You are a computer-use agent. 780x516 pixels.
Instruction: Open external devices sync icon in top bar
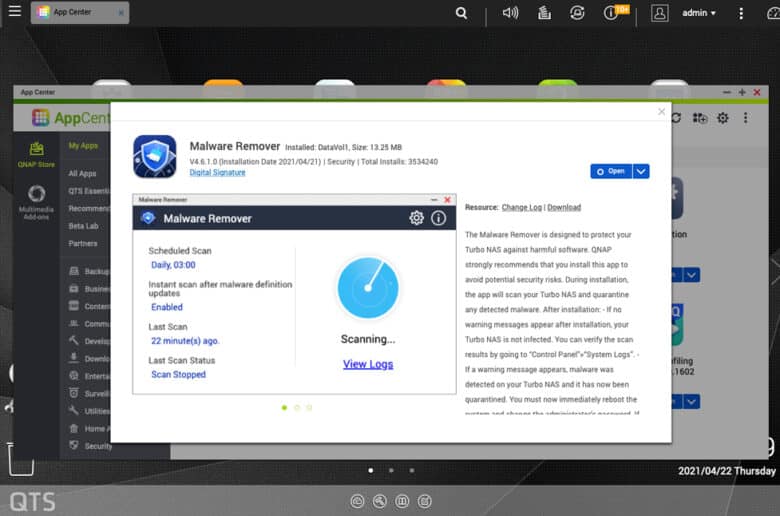[x=577, y=13]
